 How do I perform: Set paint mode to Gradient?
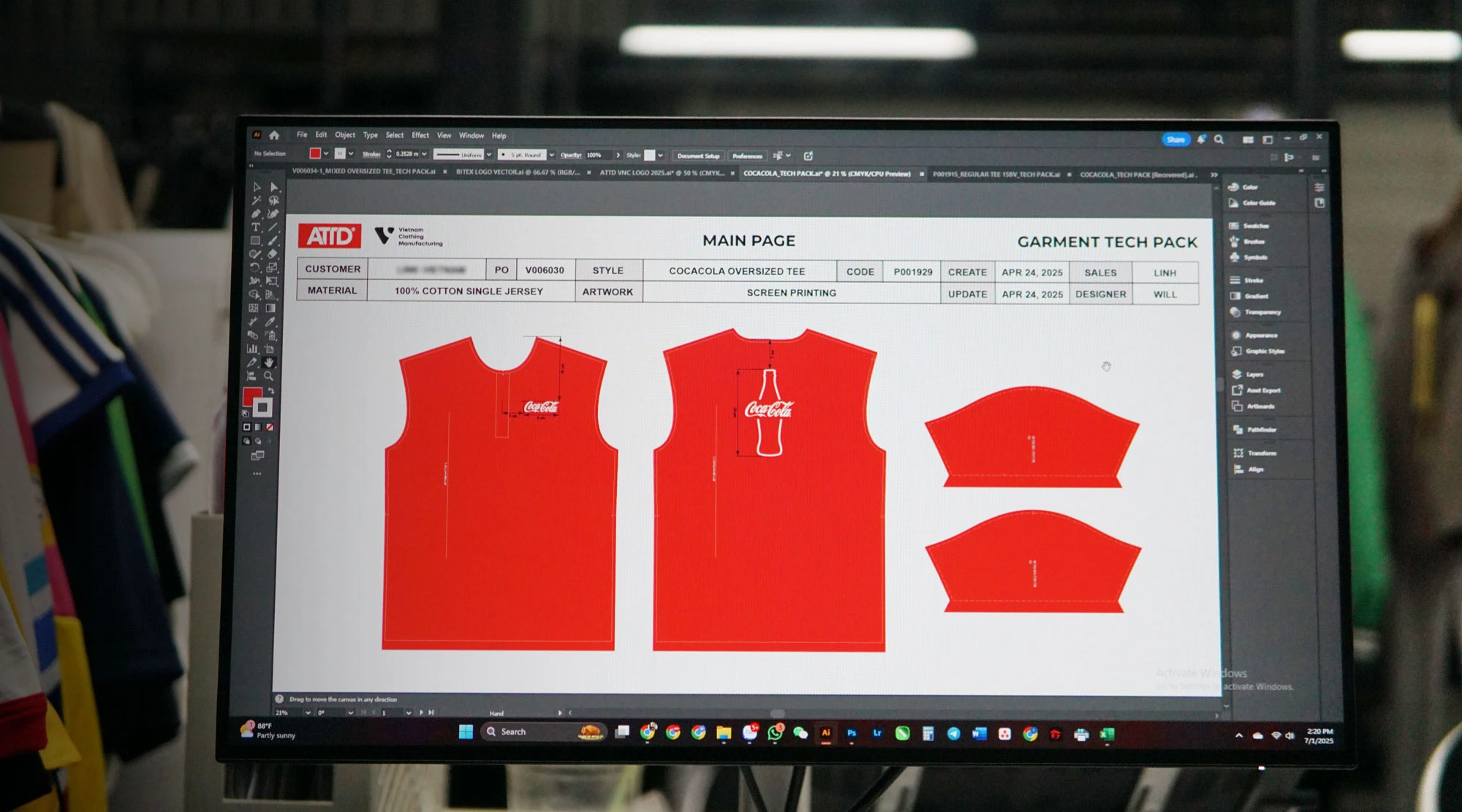tap(258, 427)
